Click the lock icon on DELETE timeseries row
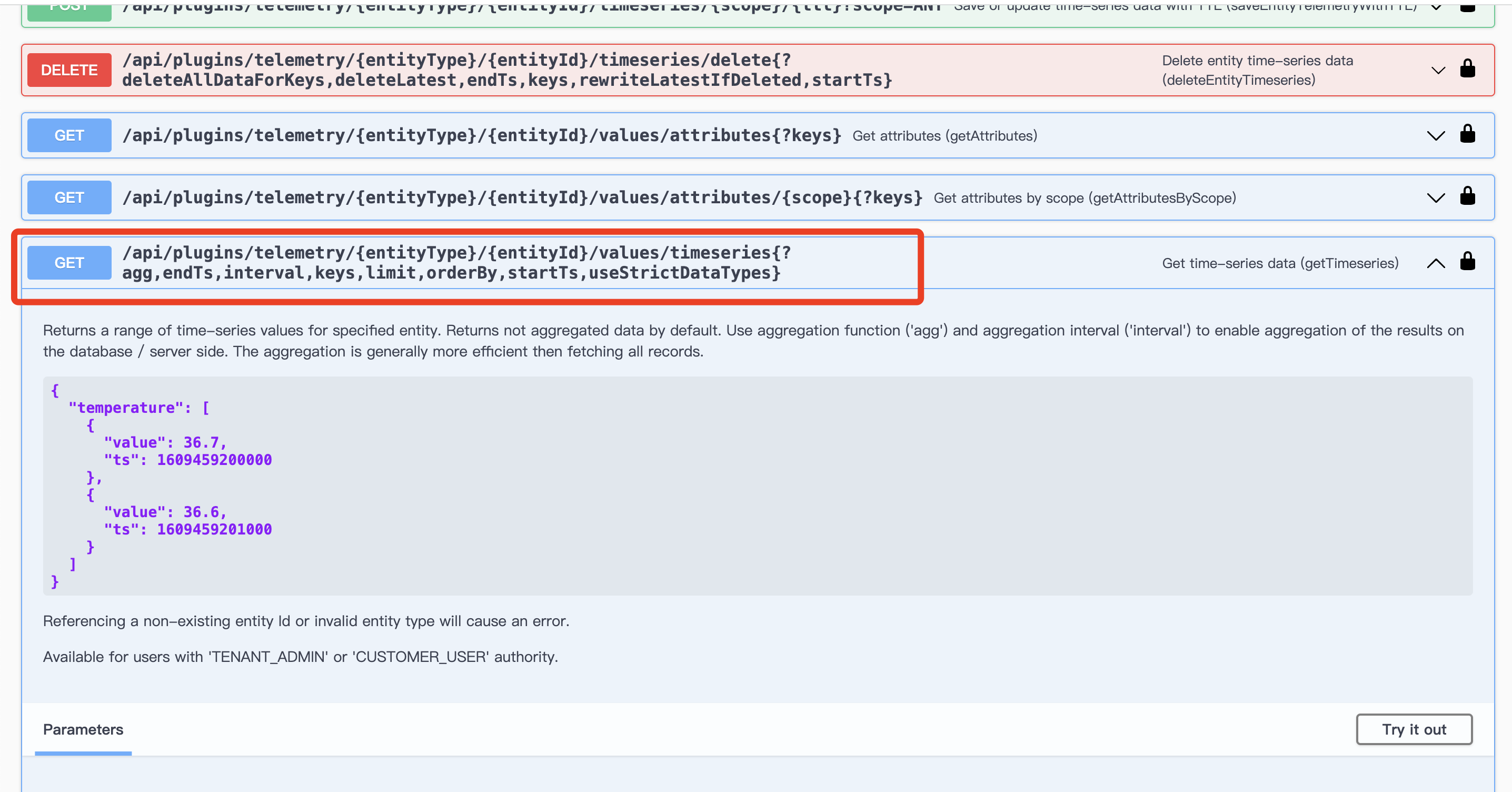The width and height of the screenshot is (1512, 792). click(1467, 68)
